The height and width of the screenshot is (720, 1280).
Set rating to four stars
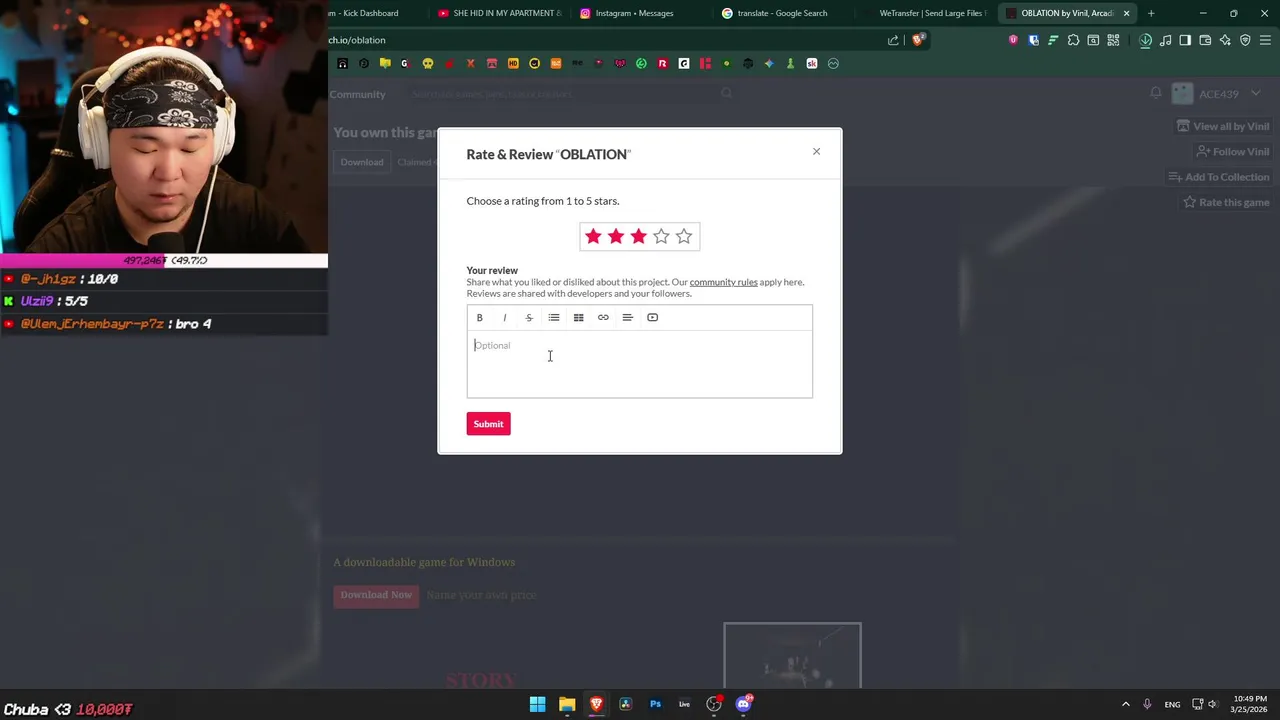(661, 236)
